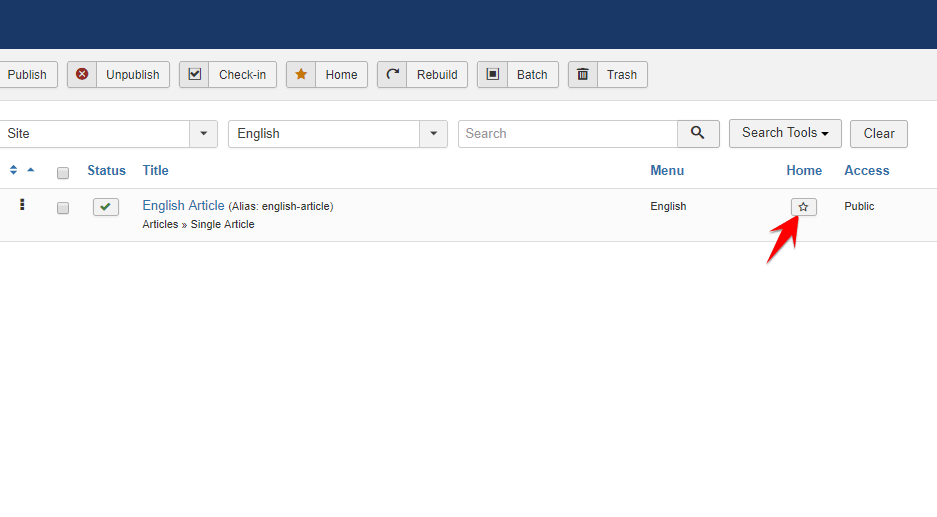Click the 'Articles » Single Article' type text

tap(198, 224)
